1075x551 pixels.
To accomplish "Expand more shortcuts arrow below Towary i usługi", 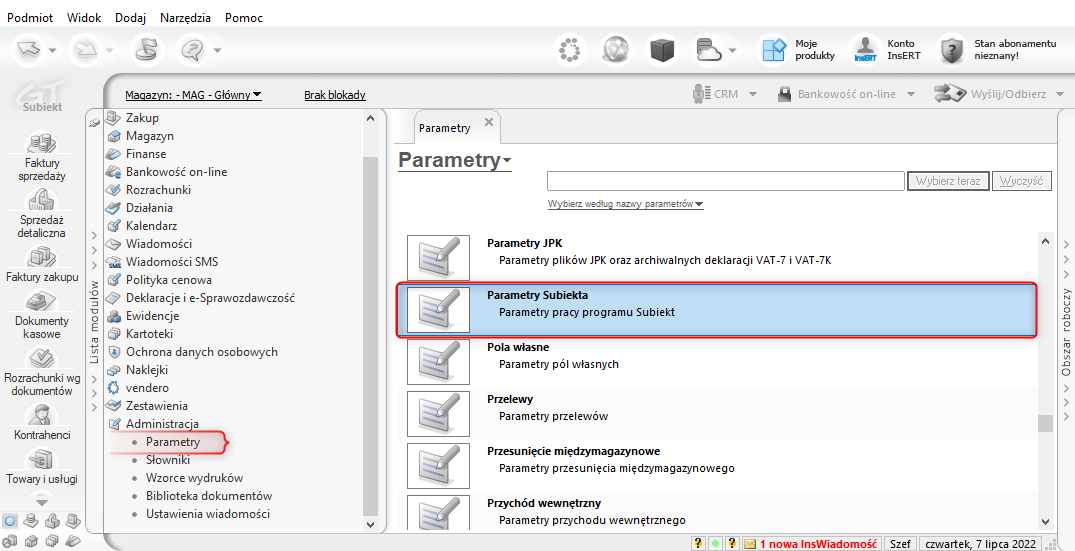I will pyautogui.click(x=42, y=502).
